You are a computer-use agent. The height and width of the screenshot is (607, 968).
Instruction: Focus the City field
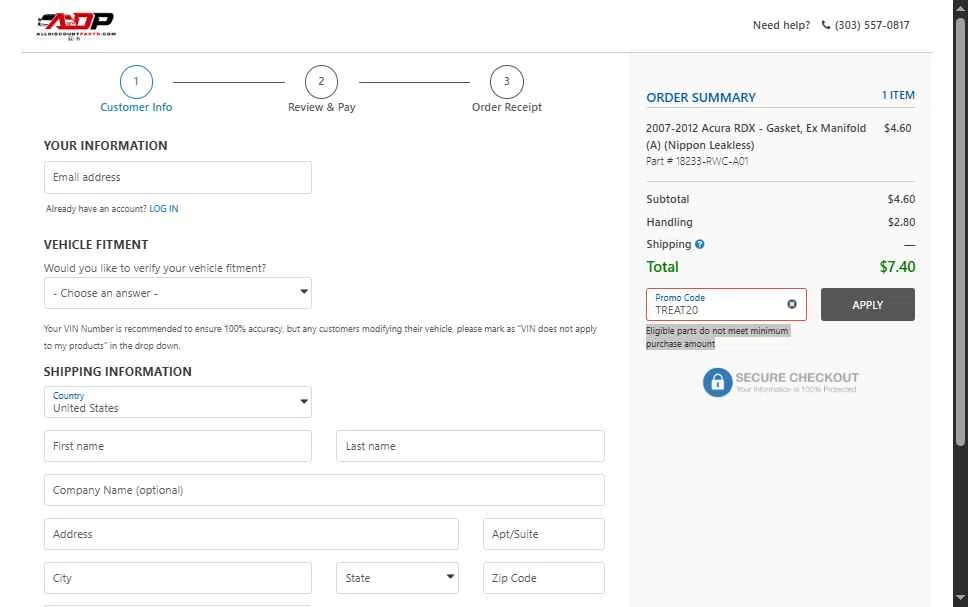point(178,578)
